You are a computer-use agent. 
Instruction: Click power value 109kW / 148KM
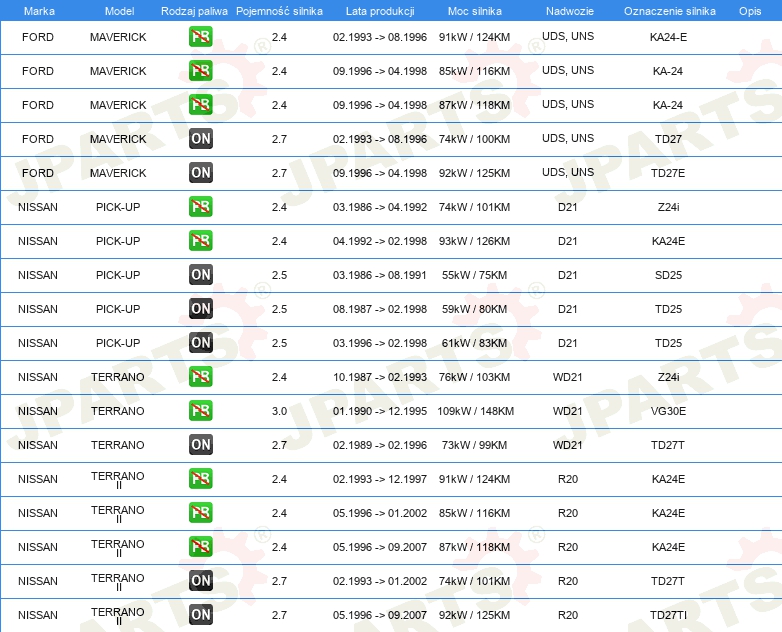coord(475,411)
